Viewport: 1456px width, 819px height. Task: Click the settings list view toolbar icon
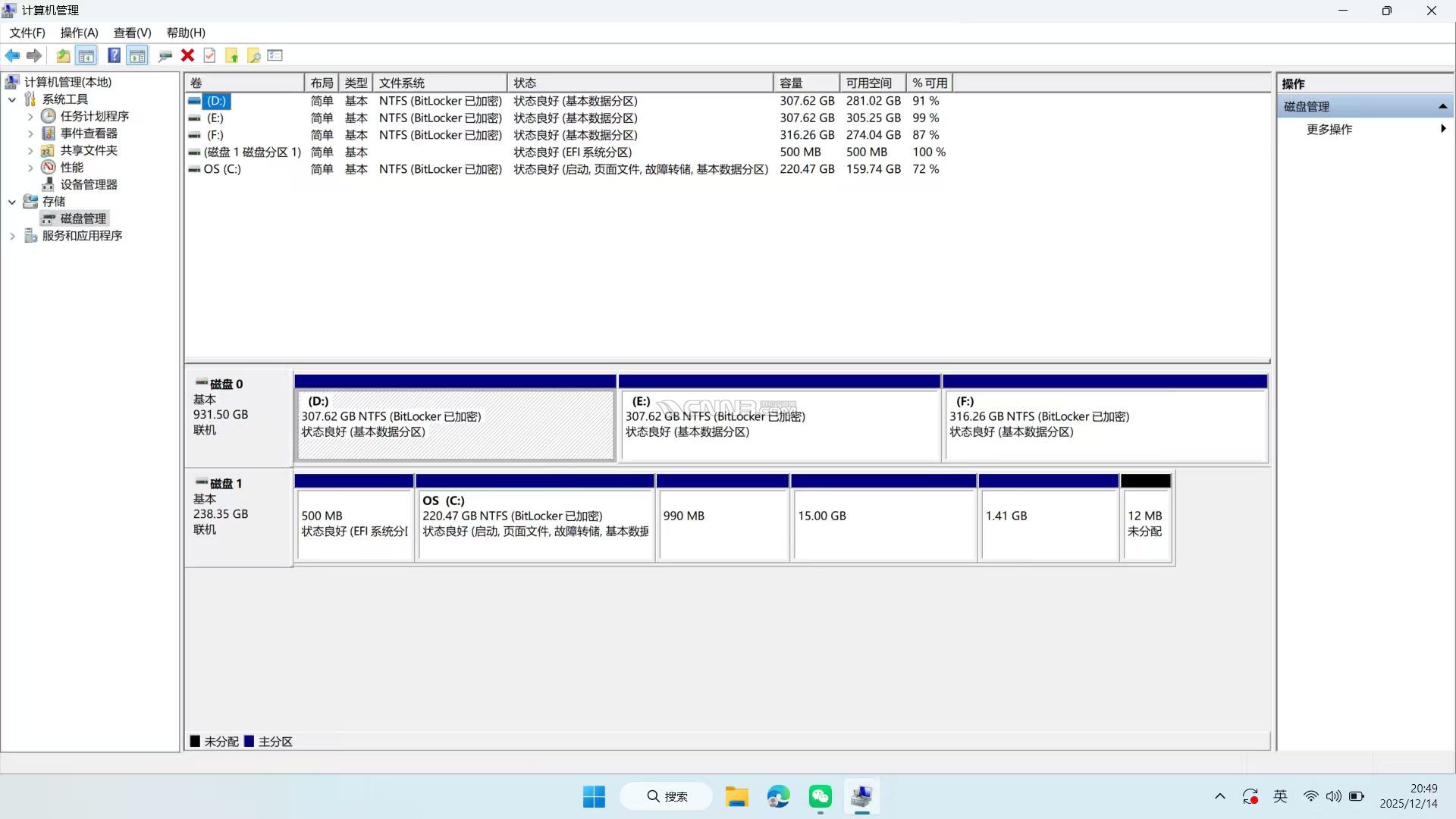pos(275,55)
